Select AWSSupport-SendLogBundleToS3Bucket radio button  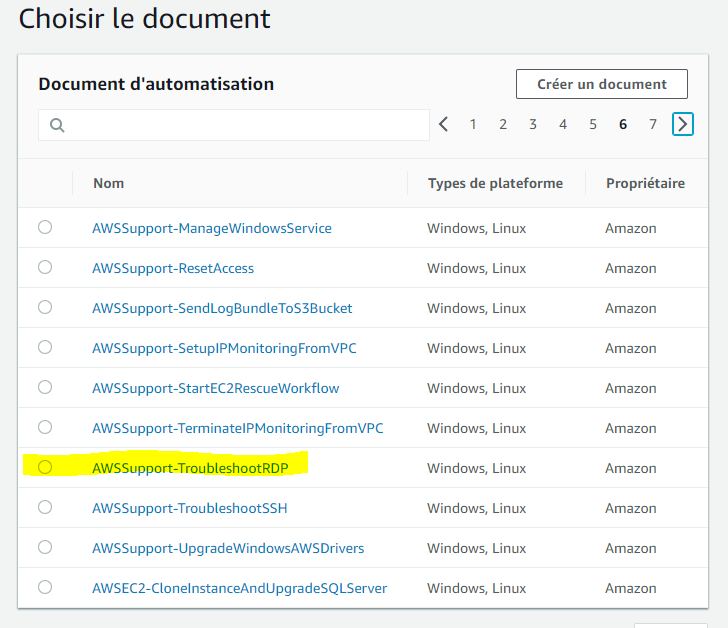pyautogui.click(x=45, y=307)
